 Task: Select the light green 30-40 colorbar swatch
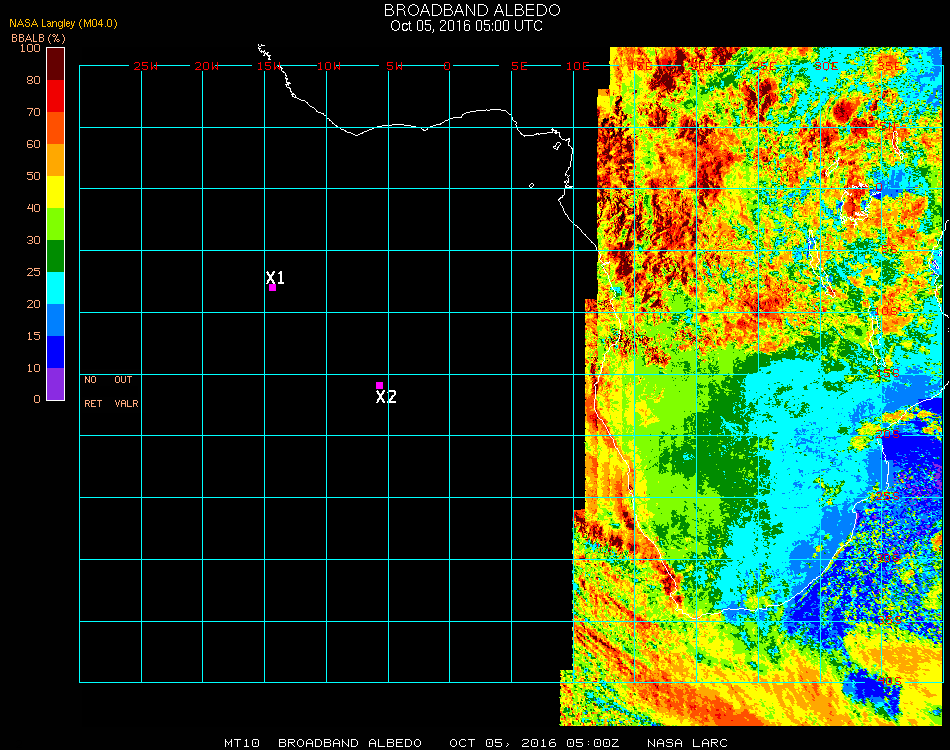56,224
